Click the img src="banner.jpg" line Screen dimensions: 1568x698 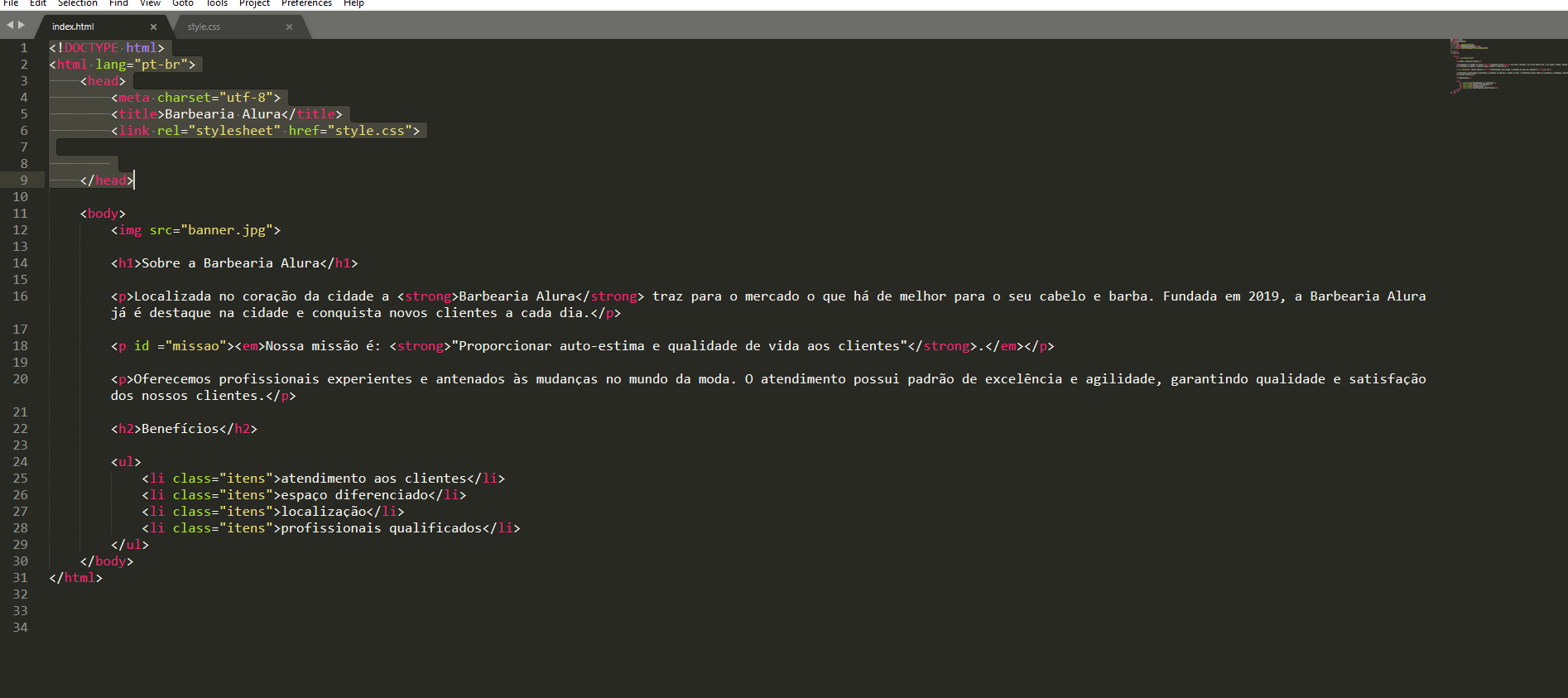pos(196,230)
